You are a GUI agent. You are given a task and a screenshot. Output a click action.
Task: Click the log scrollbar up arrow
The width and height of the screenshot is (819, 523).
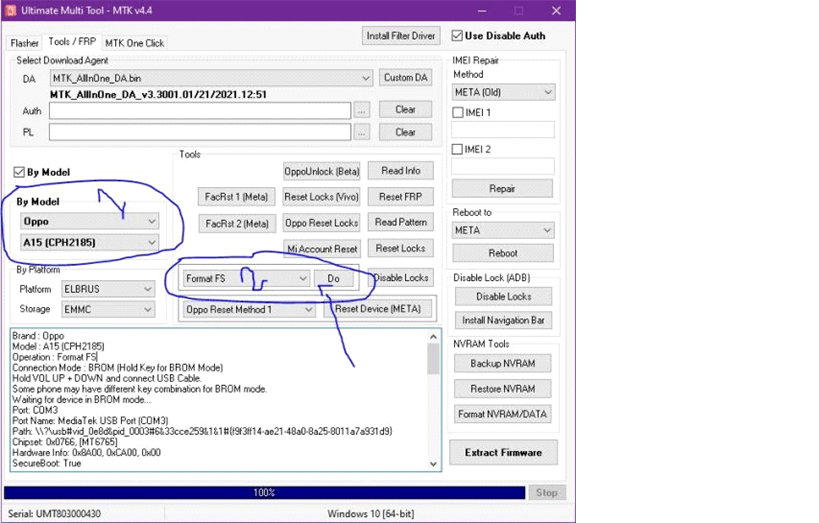tap(434, 336)
